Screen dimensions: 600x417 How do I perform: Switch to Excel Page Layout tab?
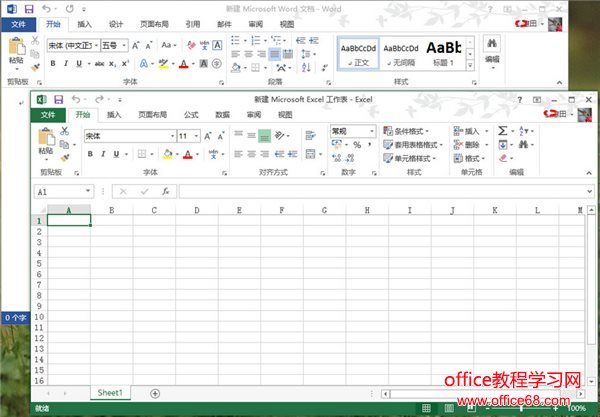(x=152, y=115)
